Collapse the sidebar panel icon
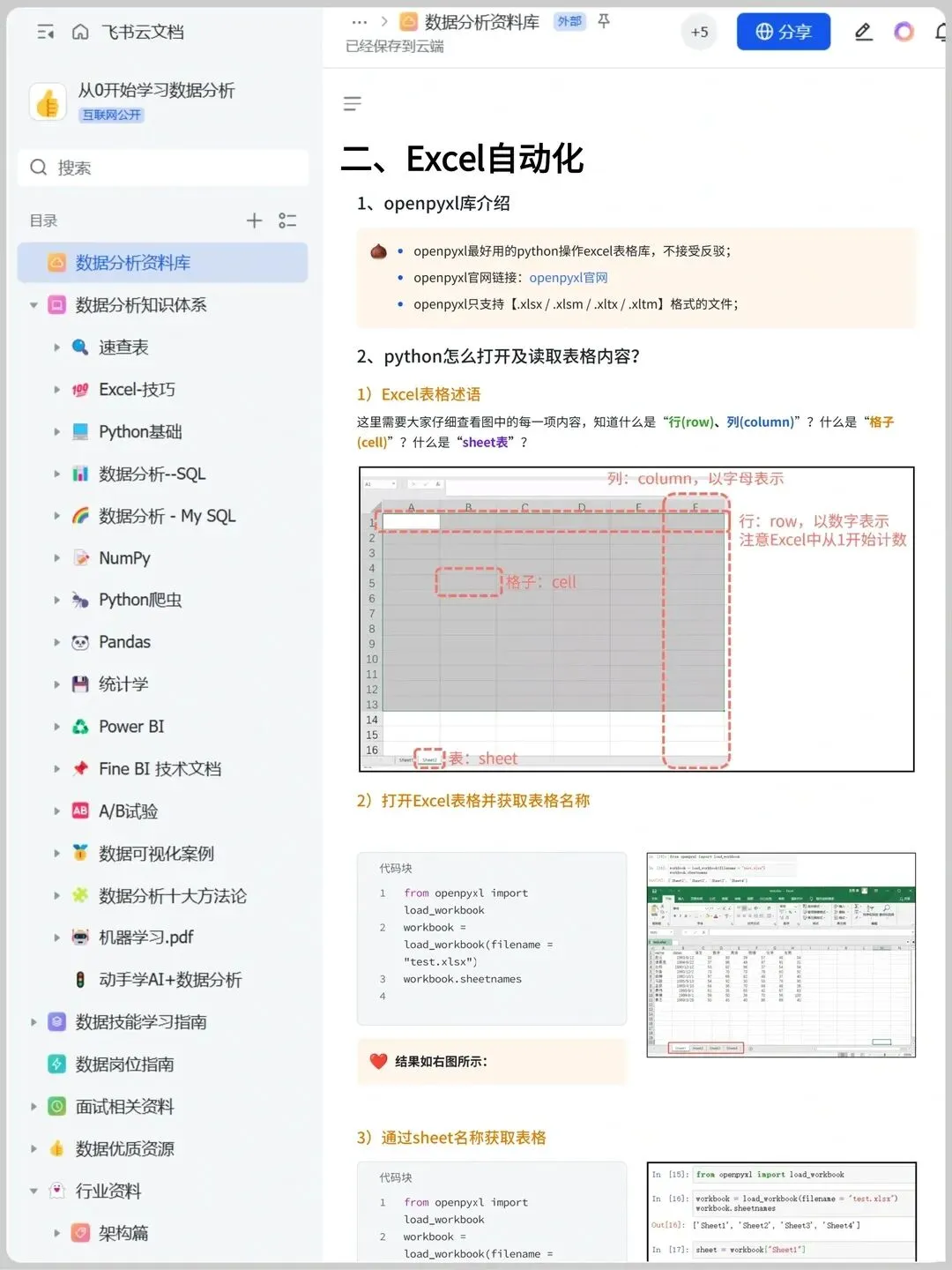The height and width of the screenshot is (1270, 952). click(45, 33)
